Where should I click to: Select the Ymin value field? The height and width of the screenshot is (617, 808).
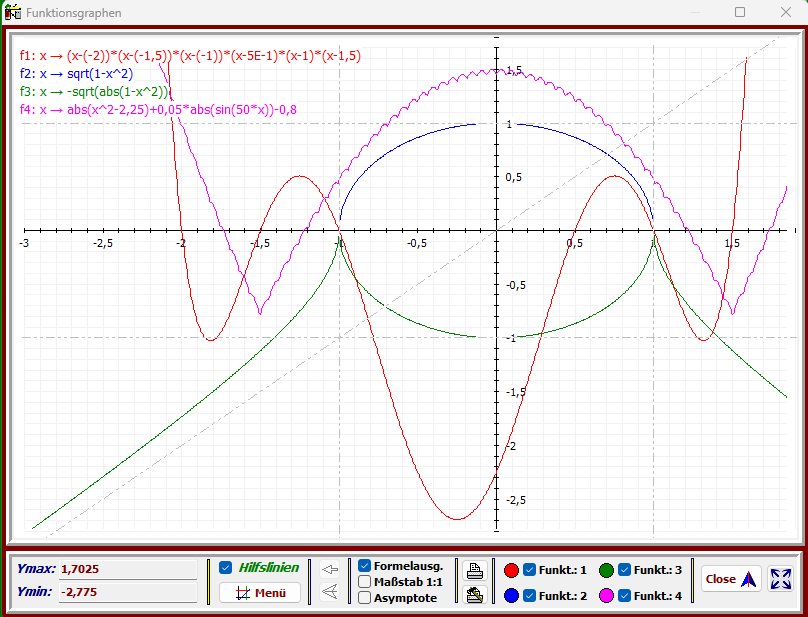click(x=128, y=592)
